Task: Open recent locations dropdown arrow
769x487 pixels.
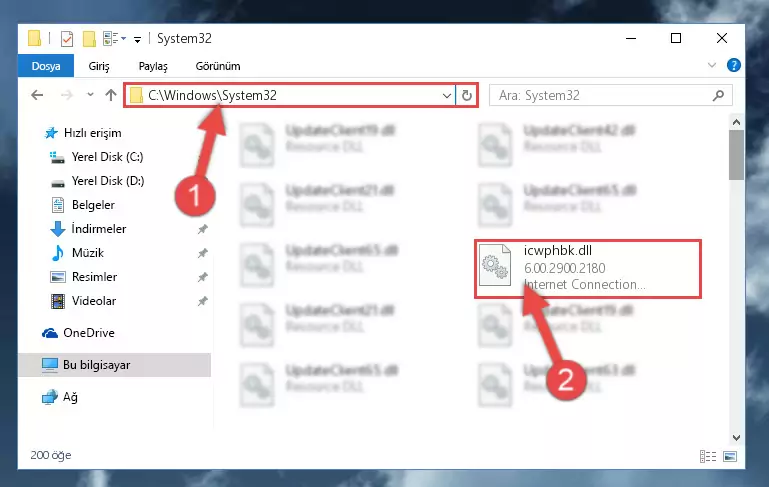Action: [x=90, y=95]
